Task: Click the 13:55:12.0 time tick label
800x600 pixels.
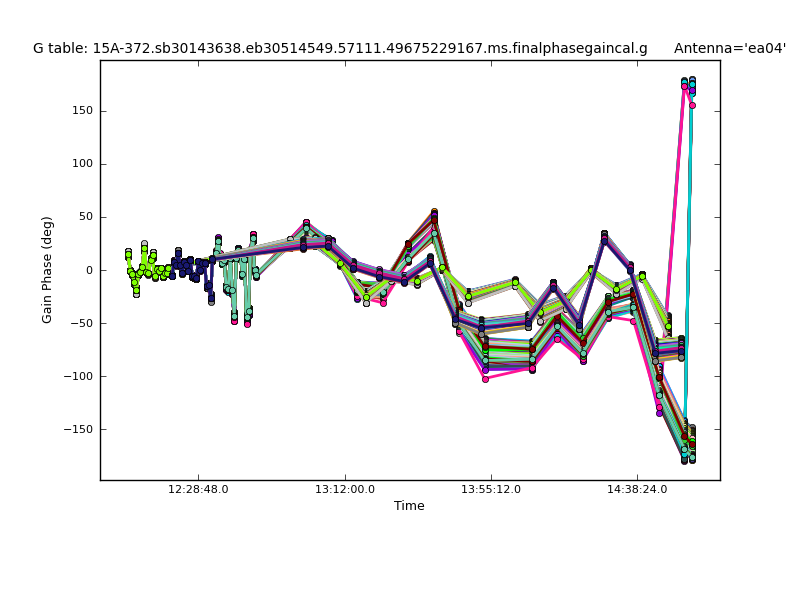Action: pos(491,490)
